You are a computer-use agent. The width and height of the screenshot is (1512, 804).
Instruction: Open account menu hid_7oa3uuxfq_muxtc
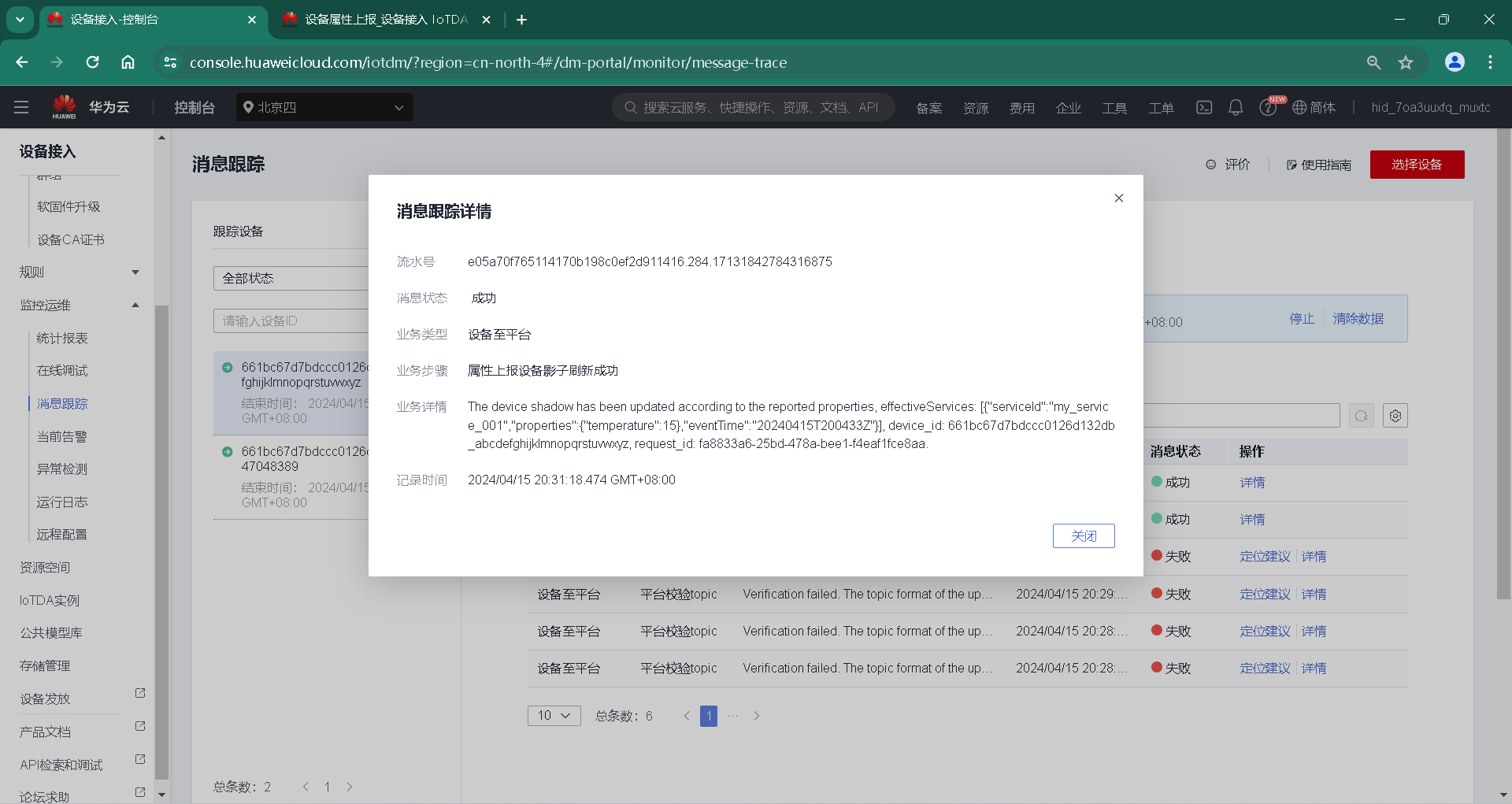[1430, 107]
